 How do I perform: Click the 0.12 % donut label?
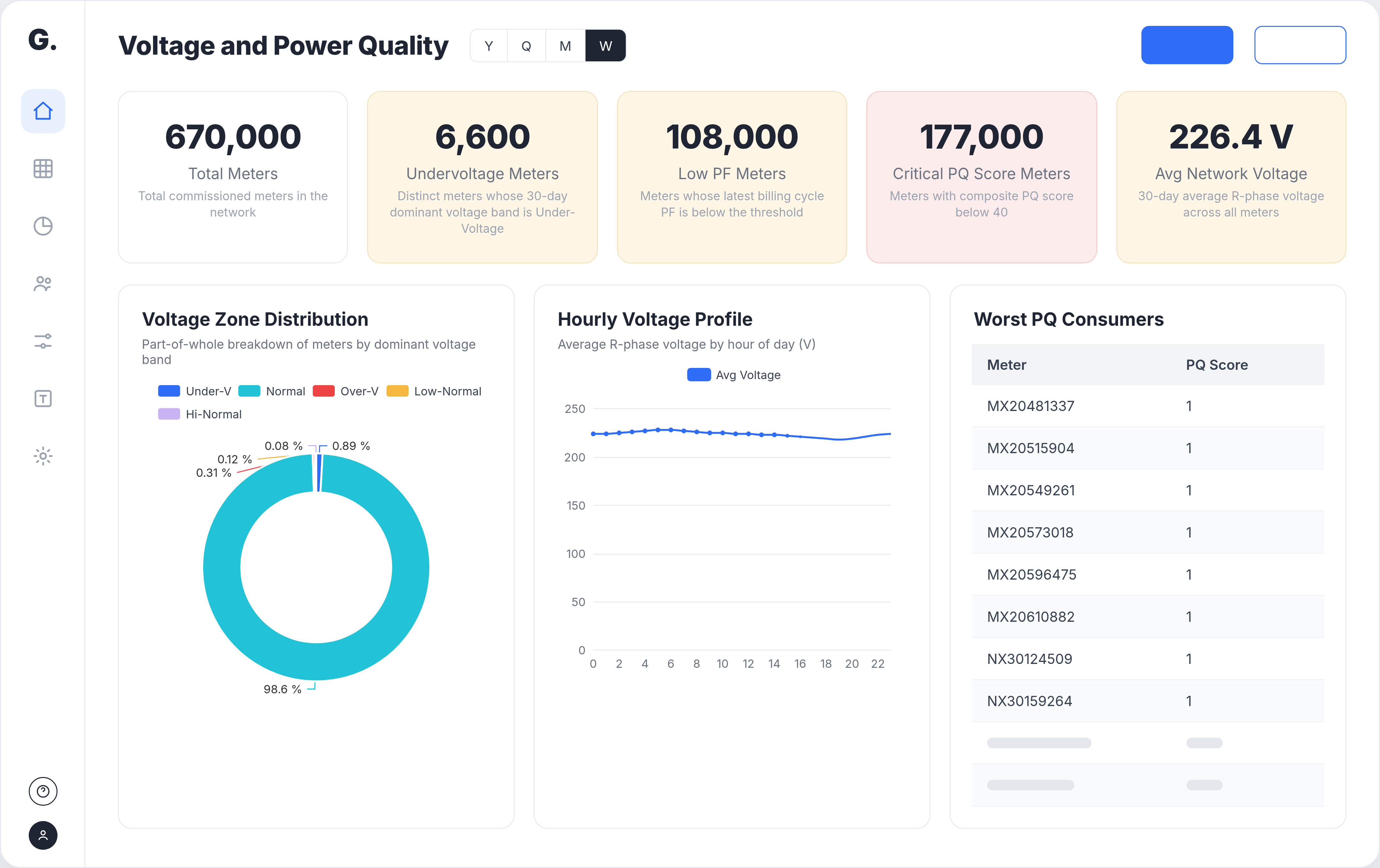pos(235,460)
